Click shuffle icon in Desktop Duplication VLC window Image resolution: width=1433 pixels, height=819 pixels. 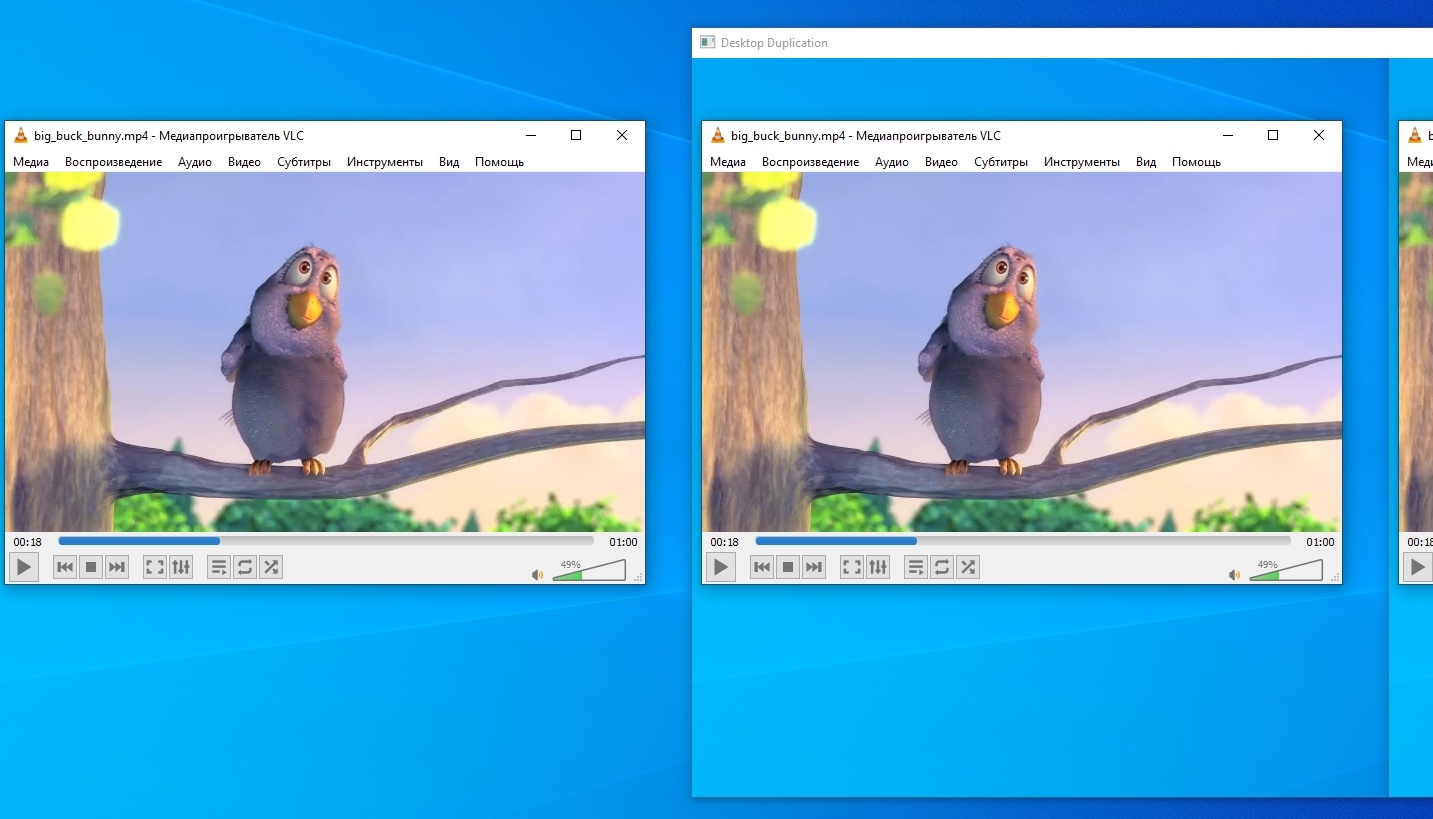968,568
